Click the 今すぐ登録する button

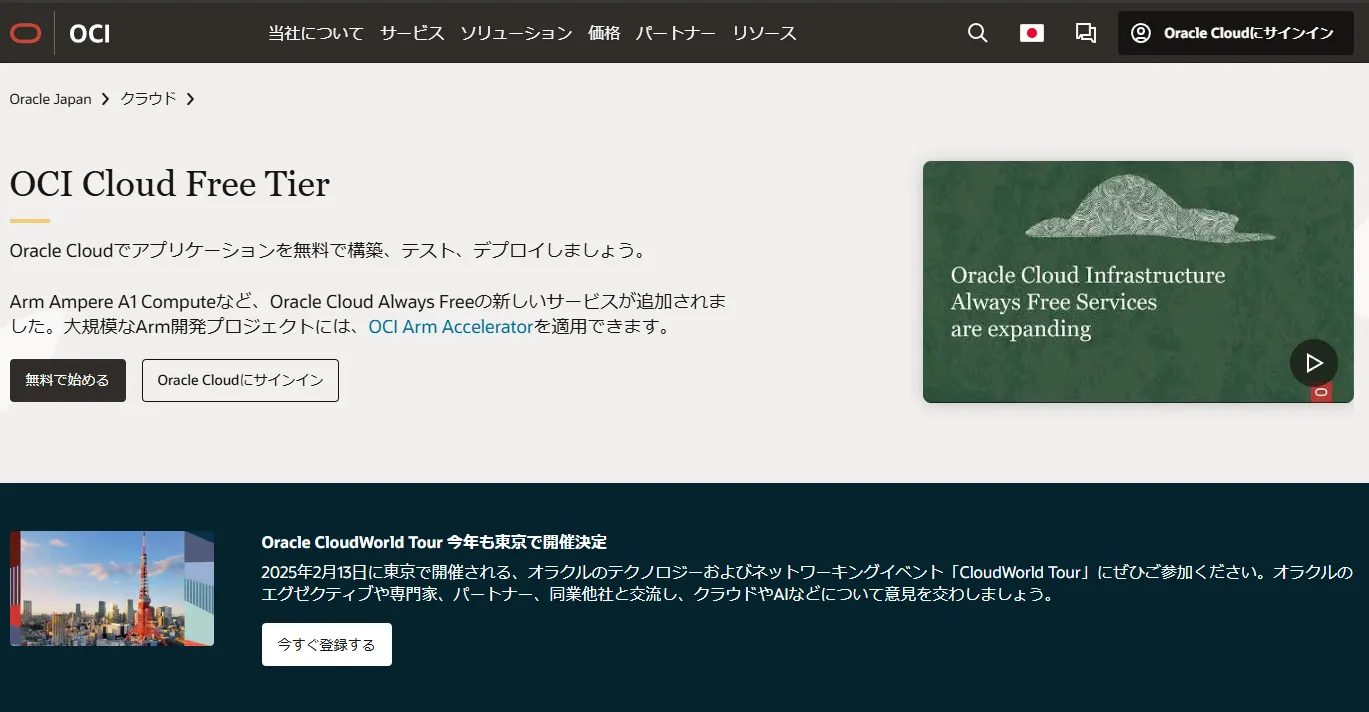pos(326,645)
